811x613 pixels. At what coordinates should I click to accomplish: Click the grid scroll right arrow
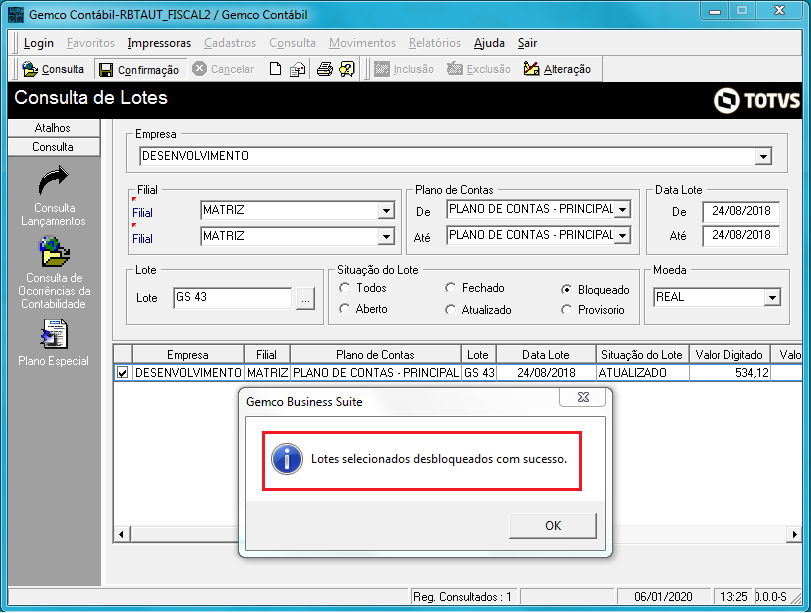click(x=794, y=534)
